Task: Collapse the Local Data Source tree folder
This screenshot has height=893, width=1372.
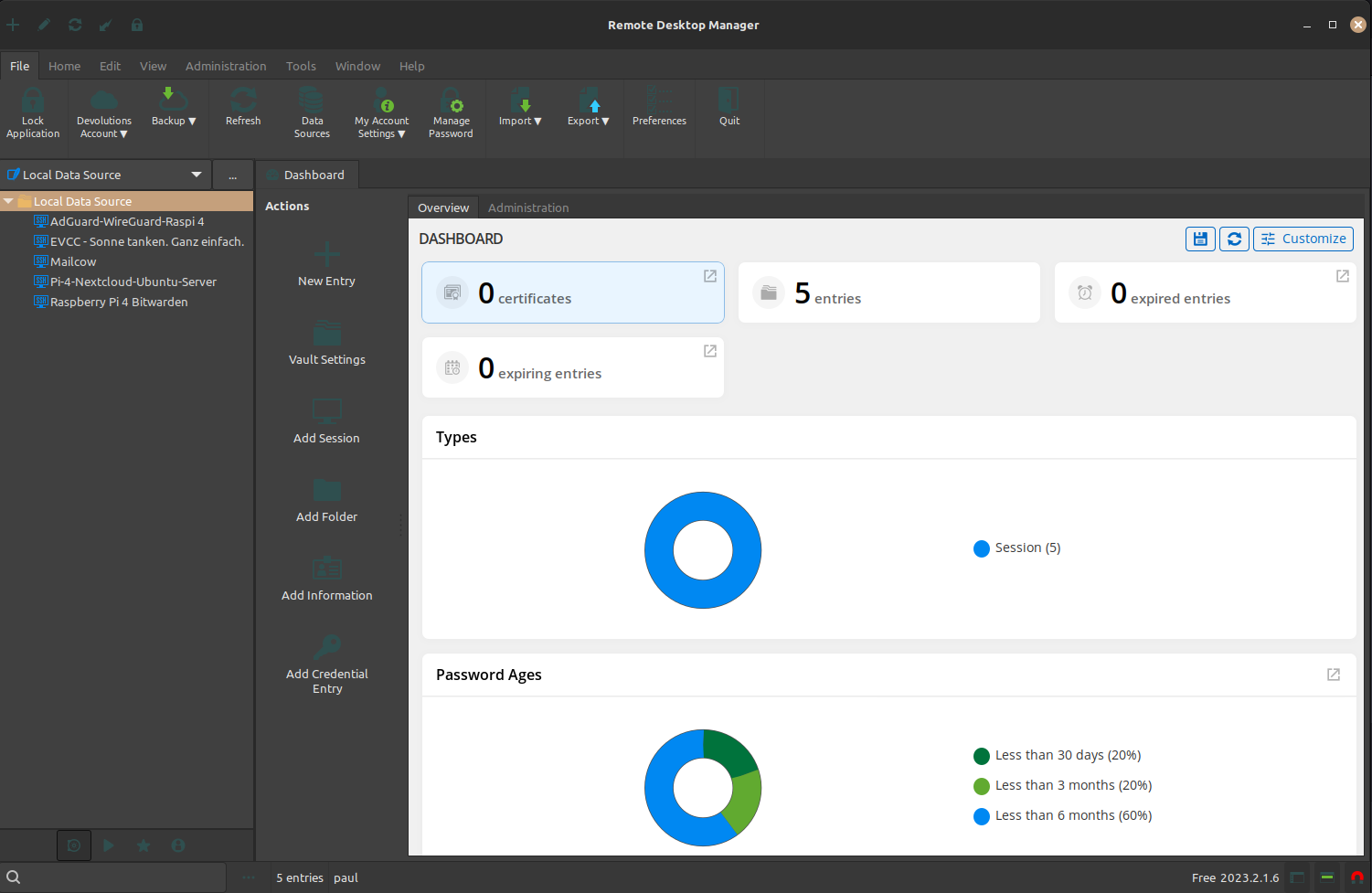Action: [8, 201]
